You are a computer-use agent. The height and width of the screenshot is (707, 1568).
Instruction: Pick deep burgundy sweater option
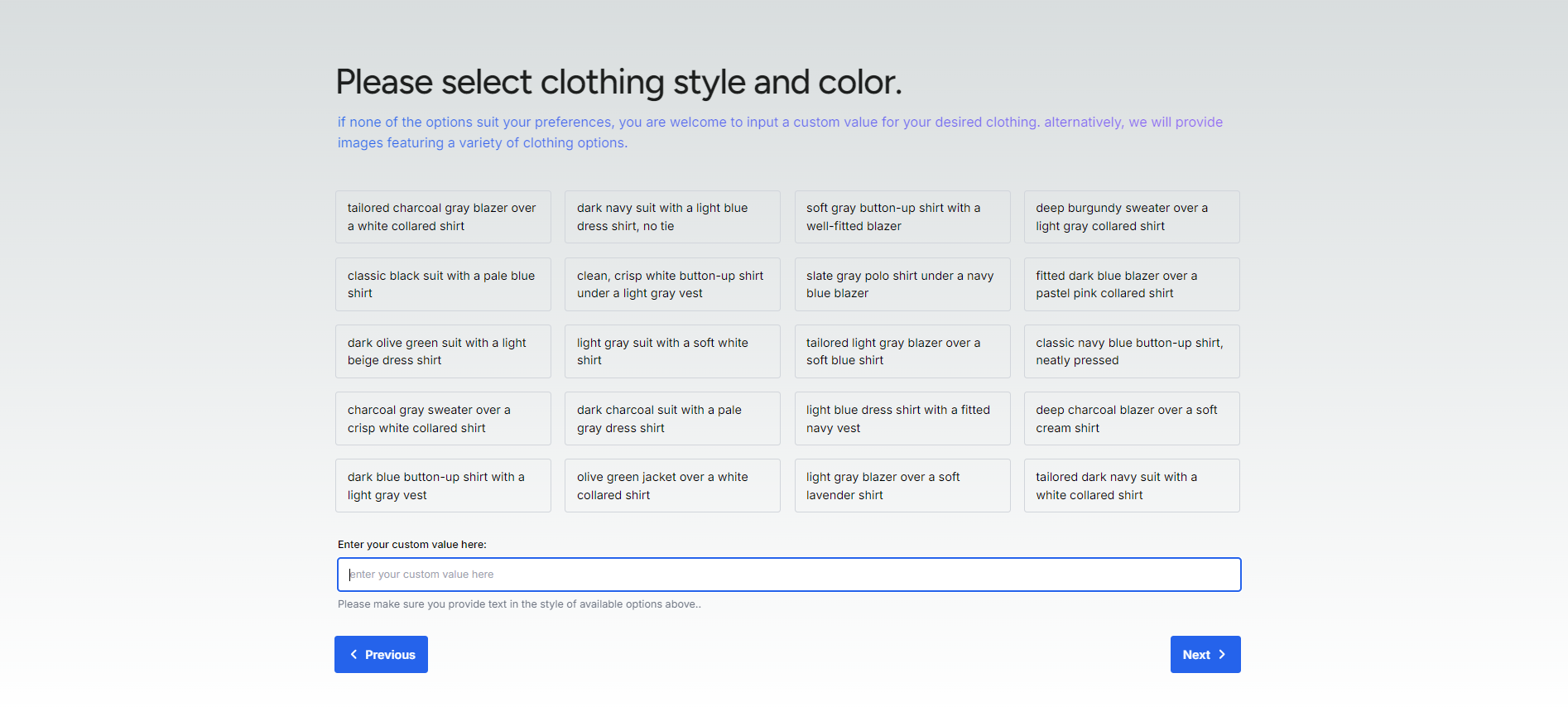pos(1131,217)
